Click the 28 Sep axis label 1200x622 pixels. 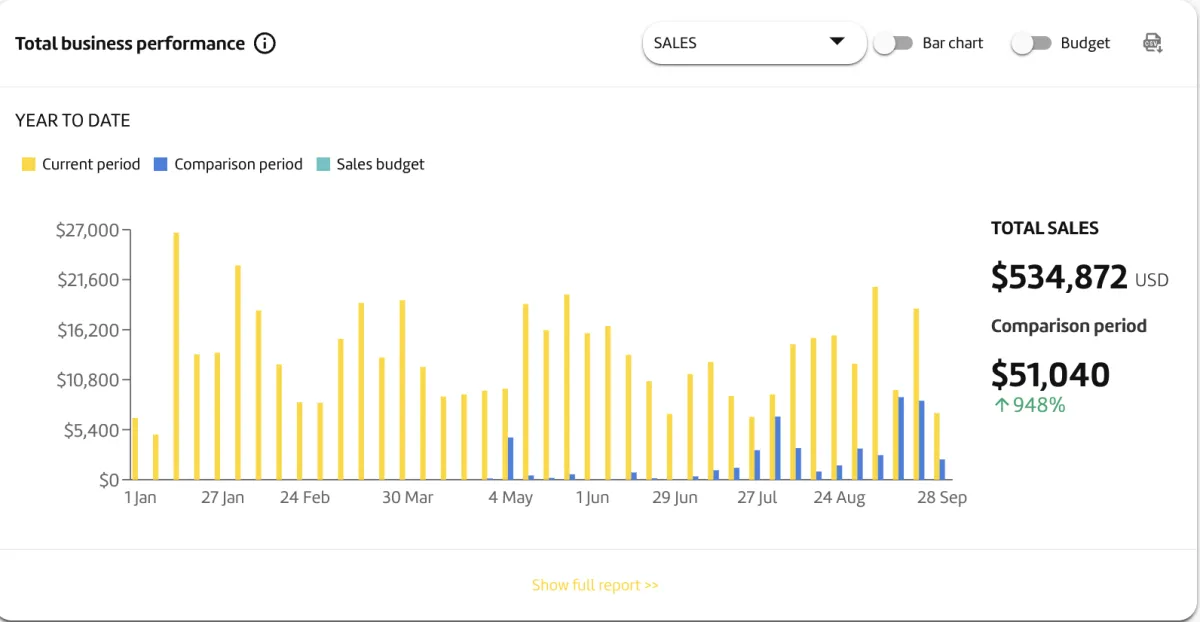point(940,497)
